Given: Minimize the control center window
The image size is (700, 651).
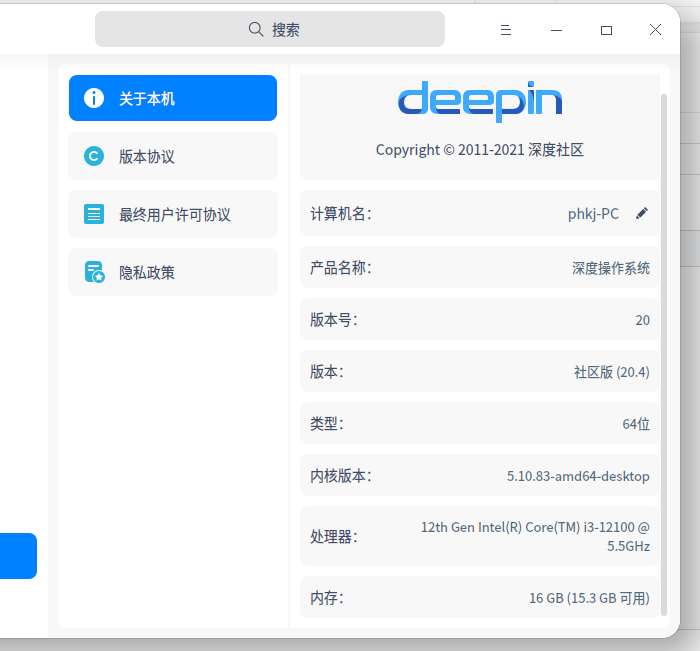Looking at the screenshot, I should pos(556,30).
